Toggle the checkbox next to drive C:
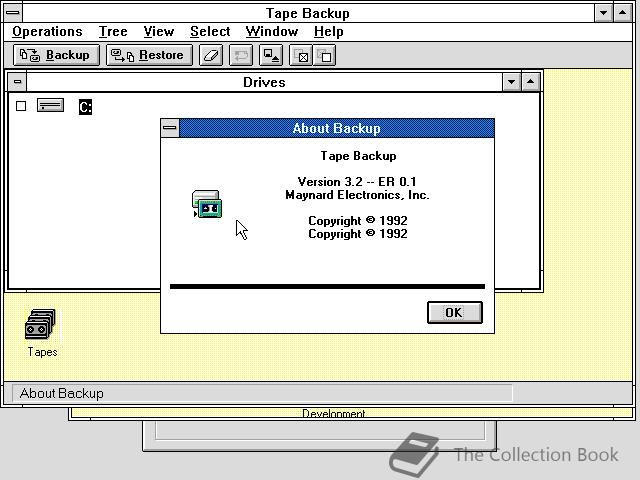 (x=21, y=106)
